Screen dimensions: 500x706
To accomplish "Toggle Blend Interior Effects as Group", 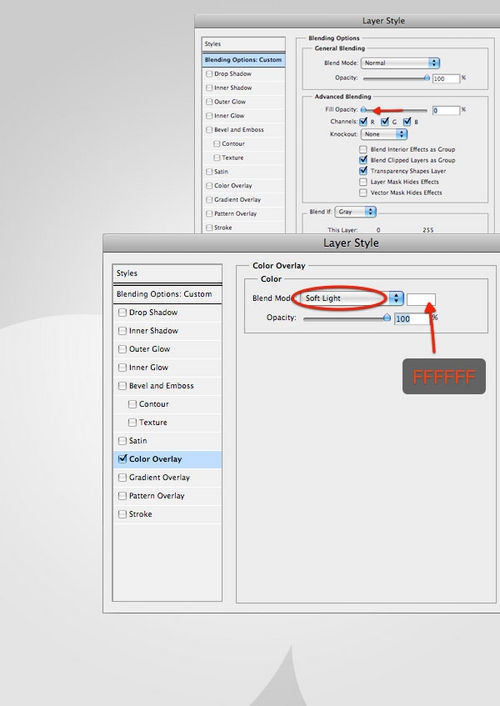I will tap(363, 149).
